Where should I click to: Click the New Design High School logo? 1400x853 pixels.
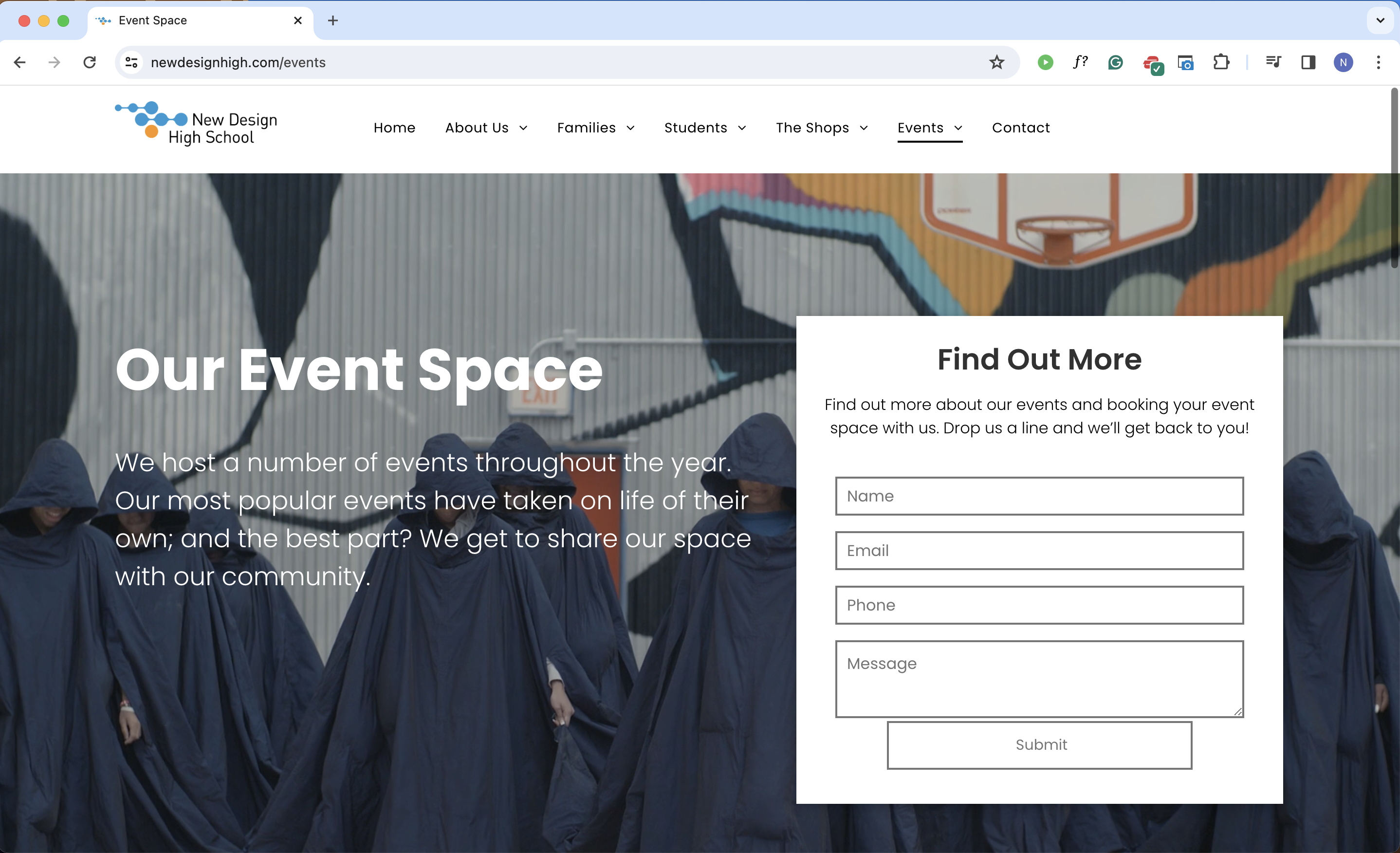pos(196,124)
